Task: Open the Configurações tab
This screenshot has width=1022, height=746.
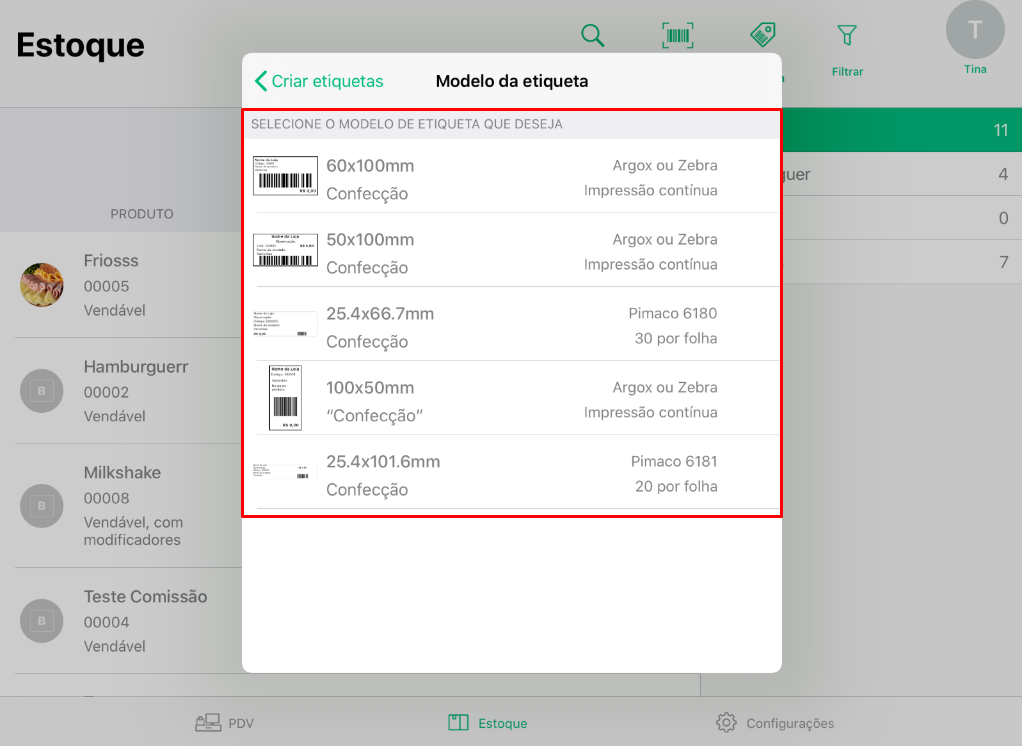Action: coord(775,723)
